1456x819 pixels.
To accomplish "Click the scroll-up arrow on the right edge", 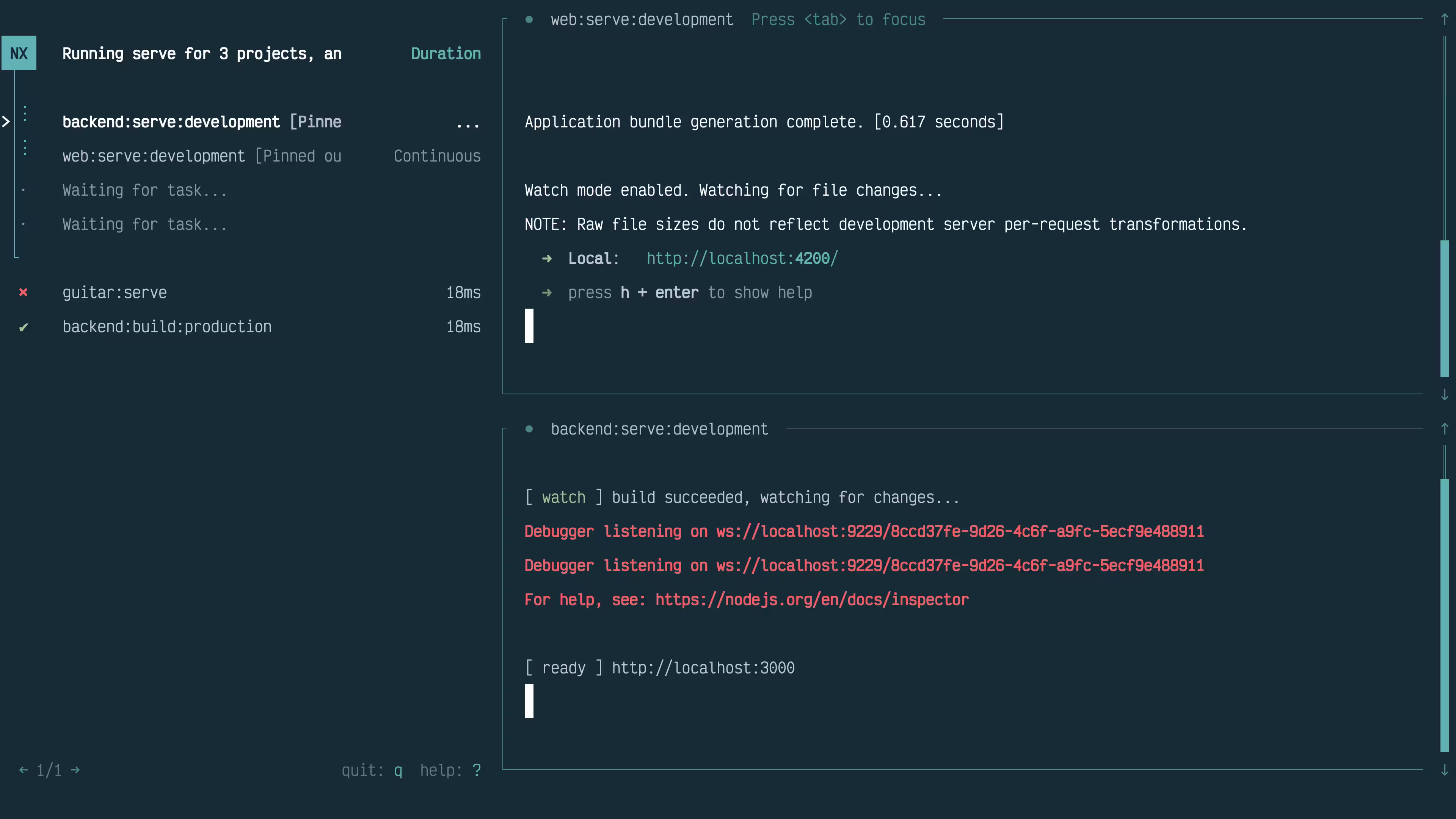I will [x=1445, y=19].
